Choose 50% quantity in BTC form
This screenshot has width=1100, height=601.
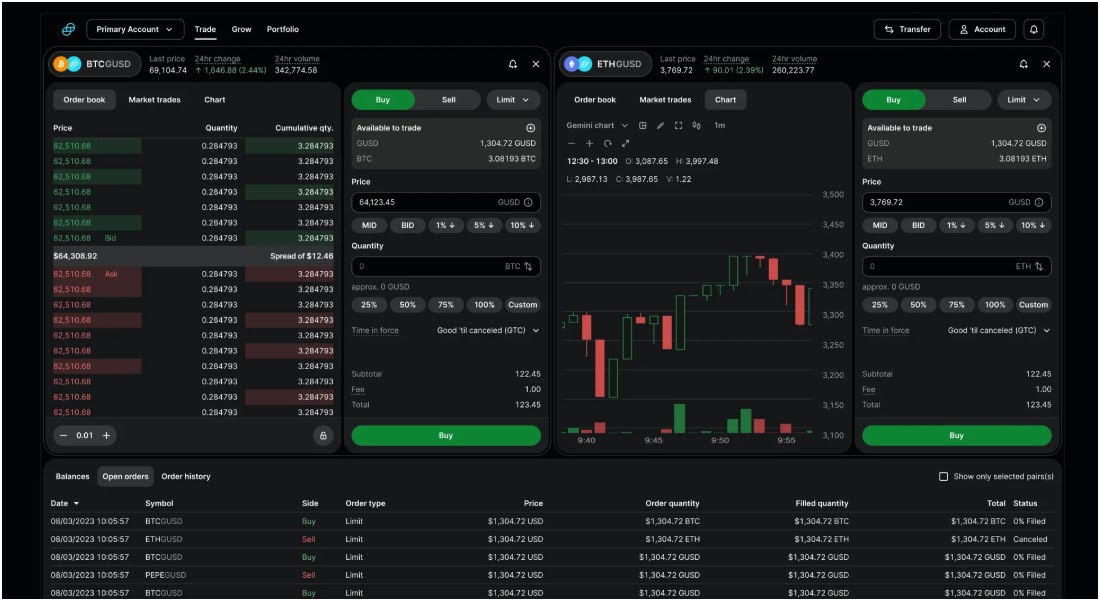click(x=408, y=305)
